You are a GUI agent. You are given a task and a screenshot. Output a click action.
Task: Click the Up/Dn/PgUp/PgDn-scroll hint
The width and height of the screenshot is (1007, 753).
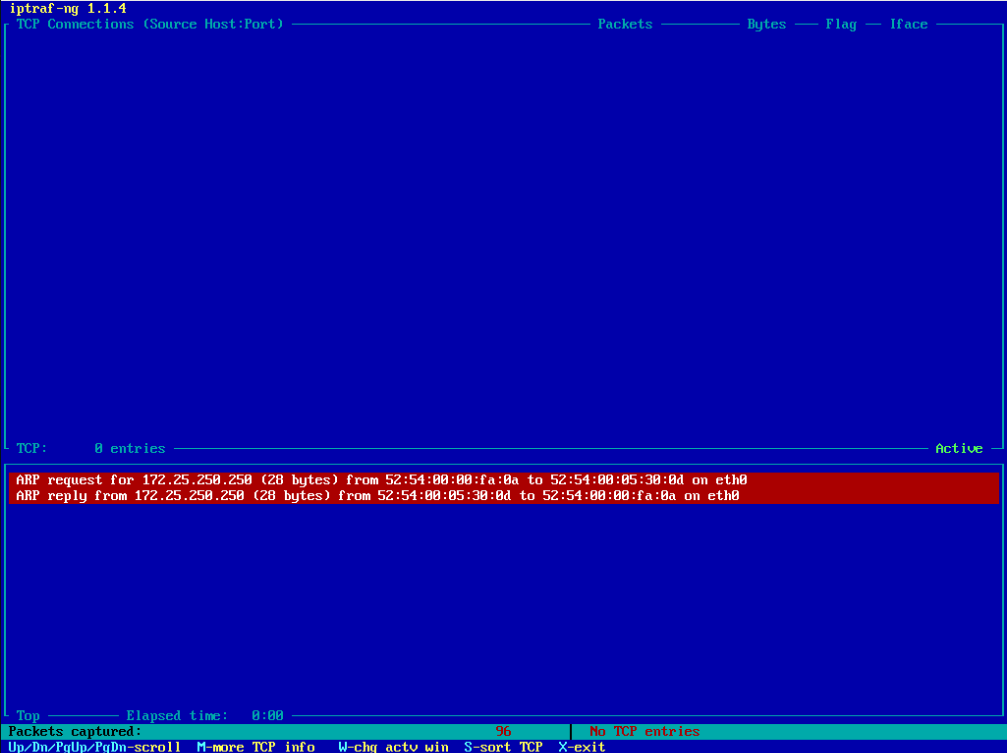[x=94, y=746]
